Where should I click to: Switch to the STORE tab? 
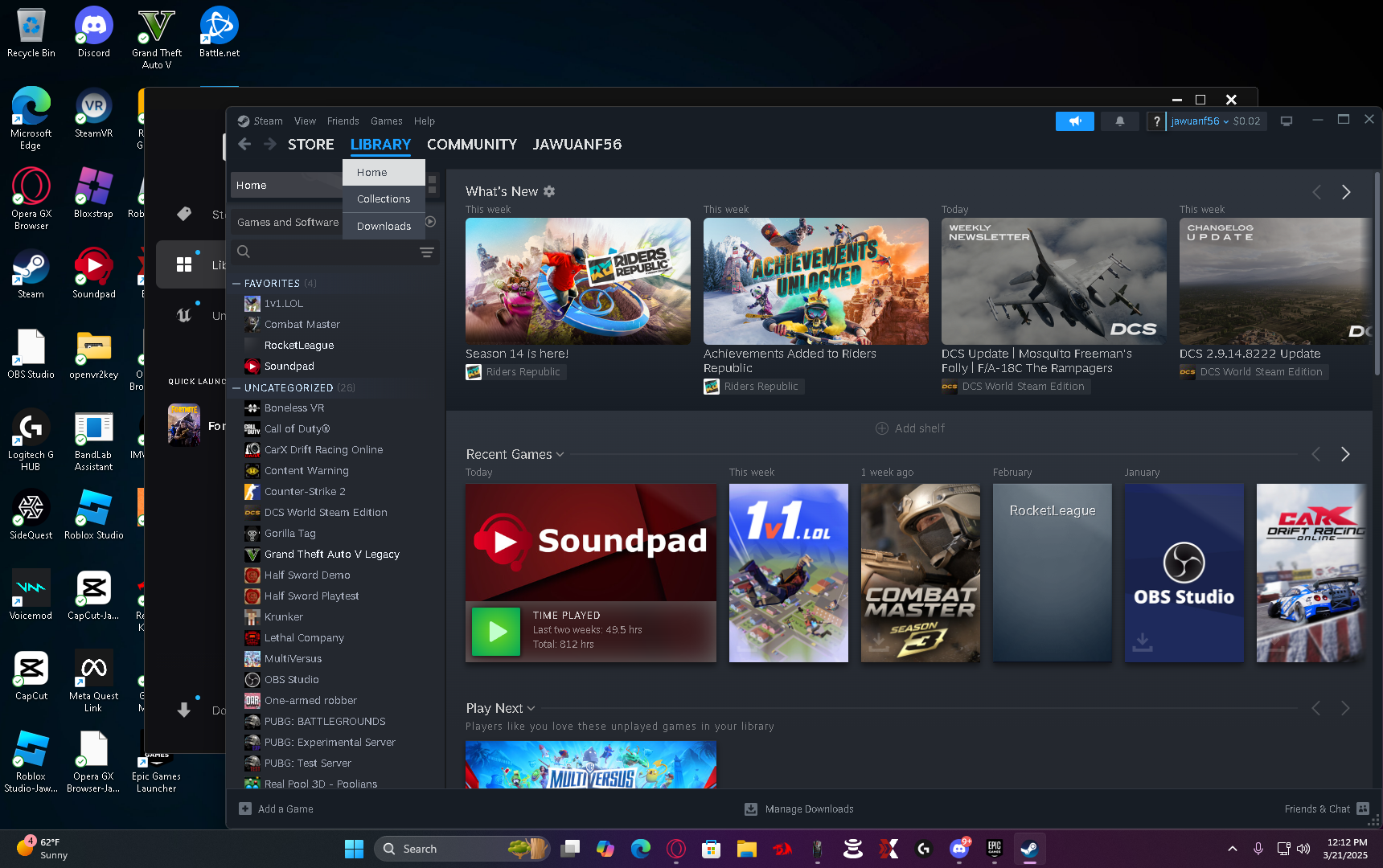[310, 145]
